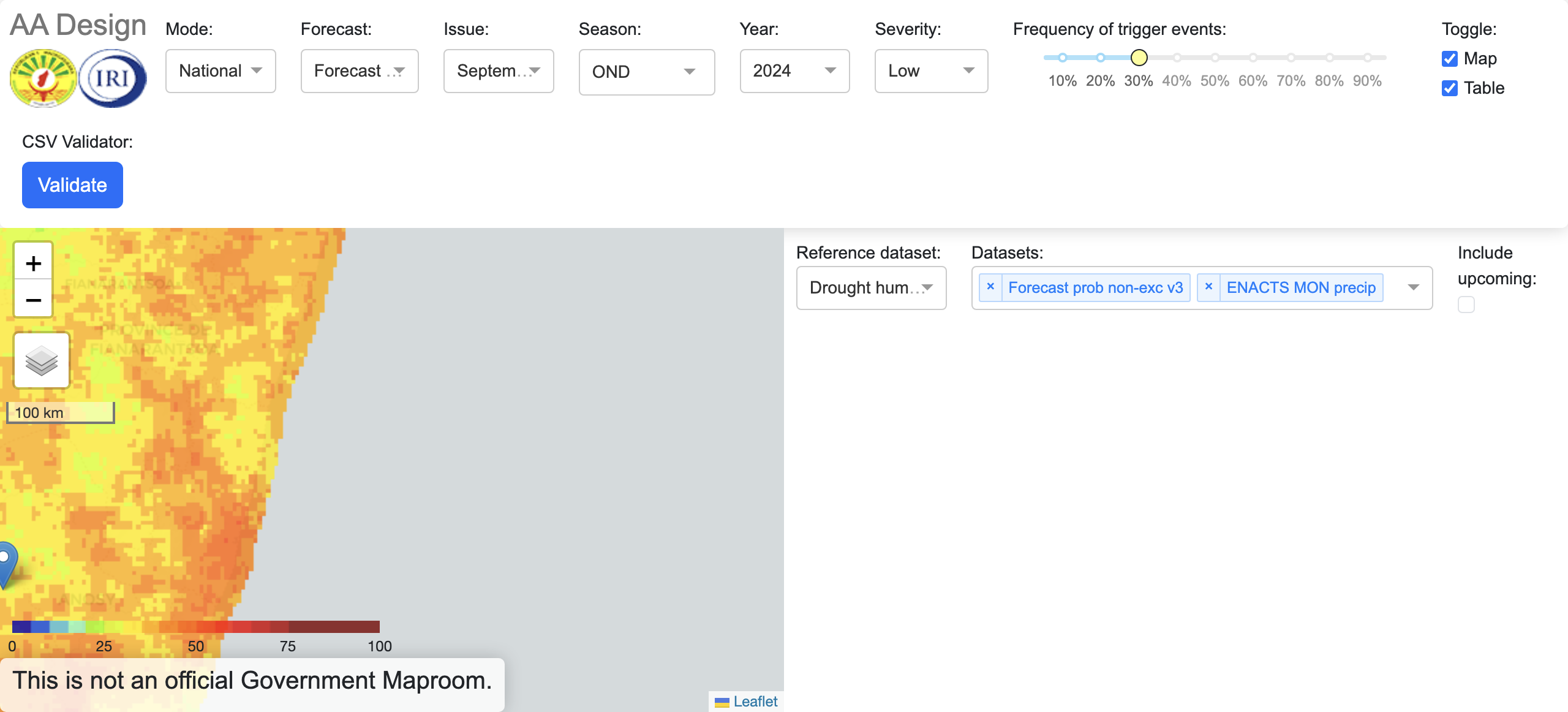Click the Validate button
The image size is (1568, 712).
[x=72, y=185]
